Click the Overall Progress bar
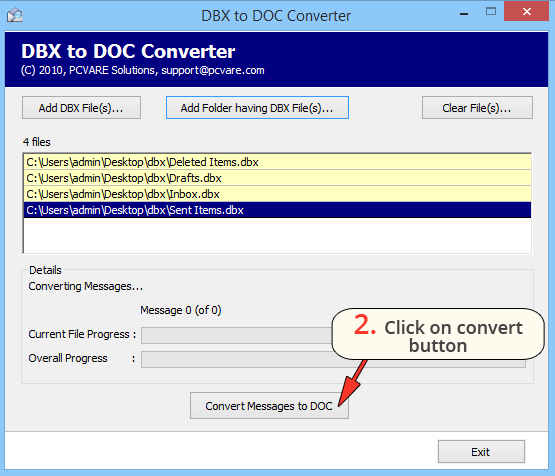555x476 pixels. tap(333, 360)
